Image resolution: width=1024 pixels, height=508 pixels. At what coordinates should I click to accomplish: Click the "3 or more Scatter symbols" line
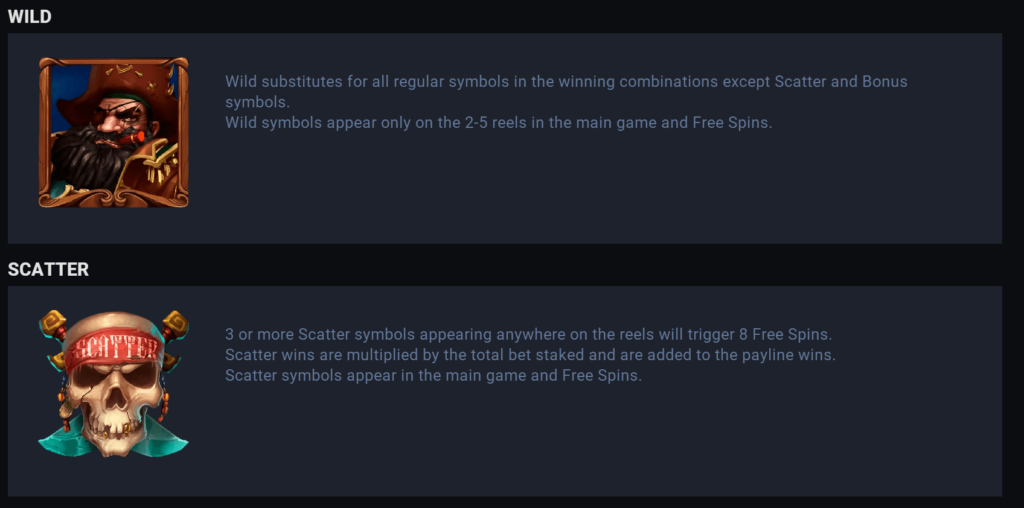528,334
